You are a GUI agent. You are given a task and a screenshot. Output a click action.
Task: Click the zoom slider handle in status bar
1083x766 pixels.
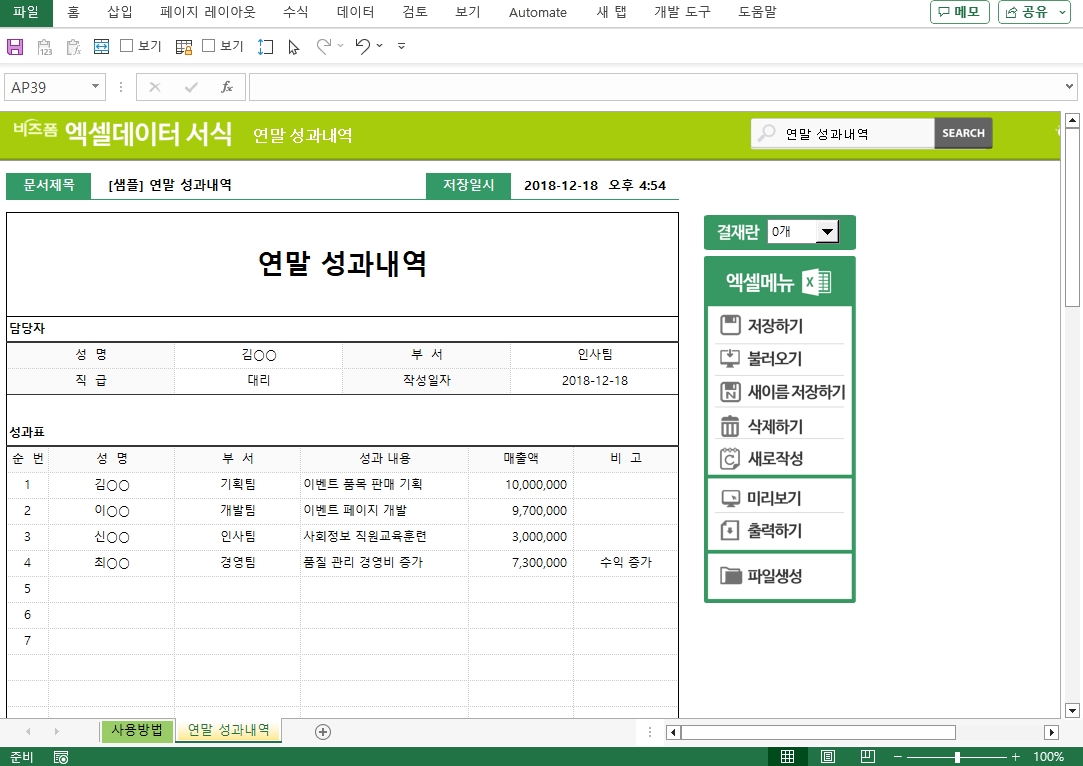pos(957,757)
